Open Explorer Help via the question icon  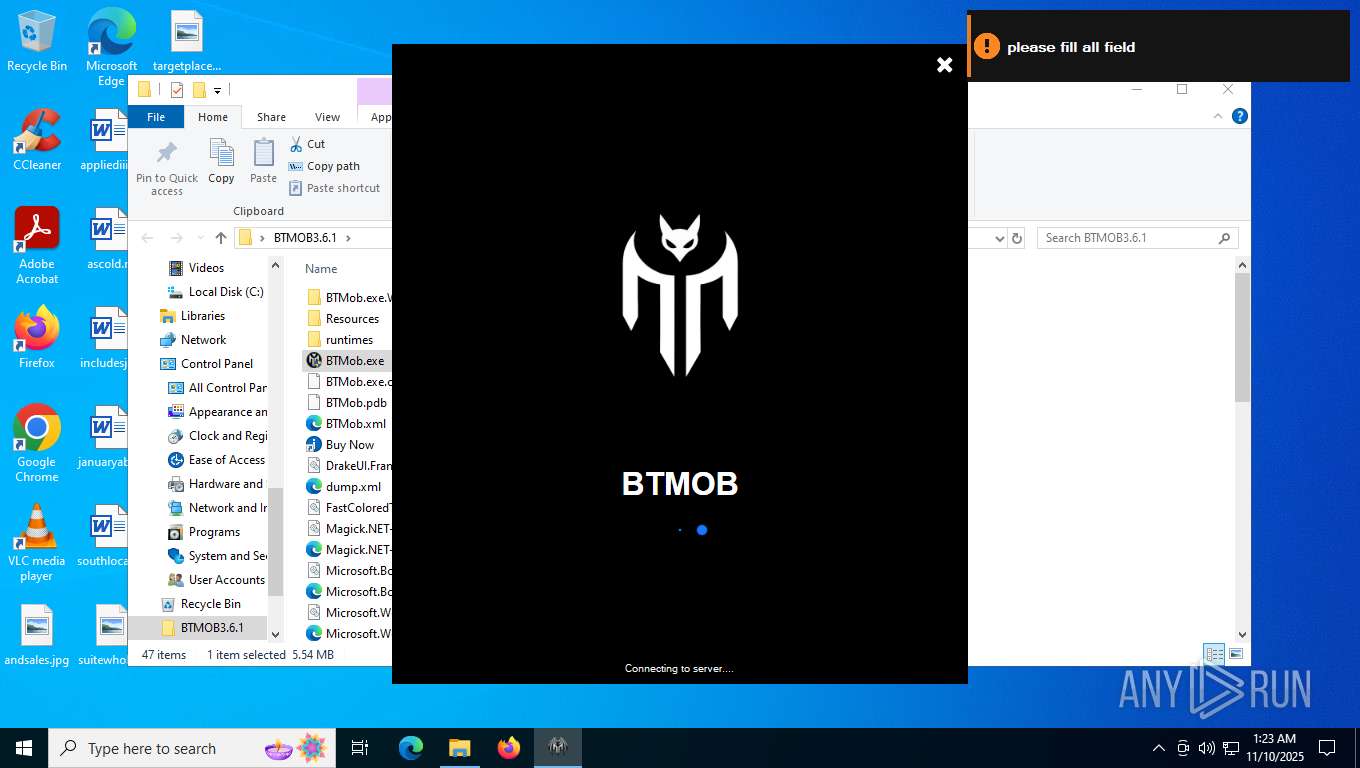1240,116
